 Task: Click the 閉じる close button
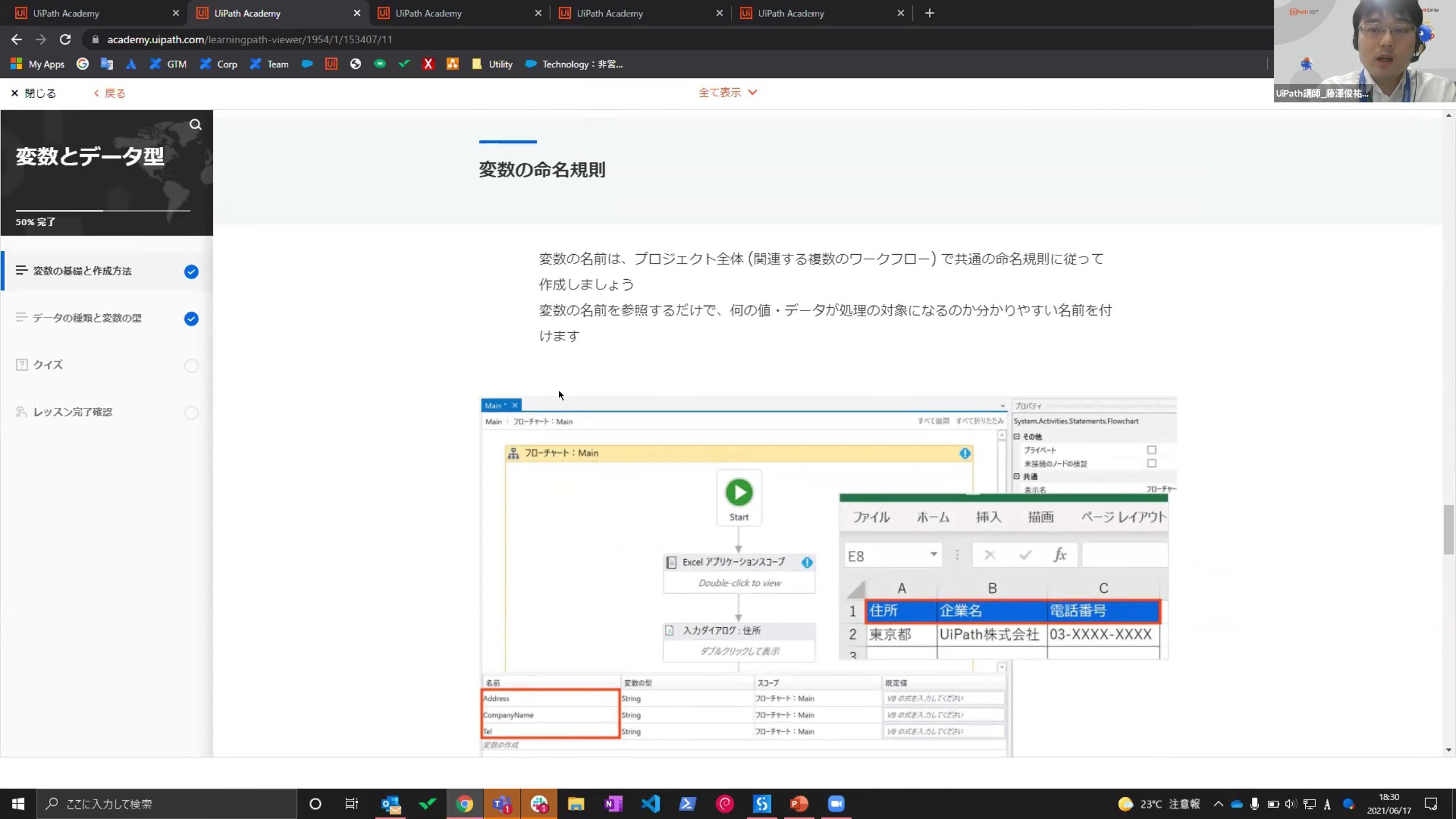pyautogui.click(x=34, y=93)
